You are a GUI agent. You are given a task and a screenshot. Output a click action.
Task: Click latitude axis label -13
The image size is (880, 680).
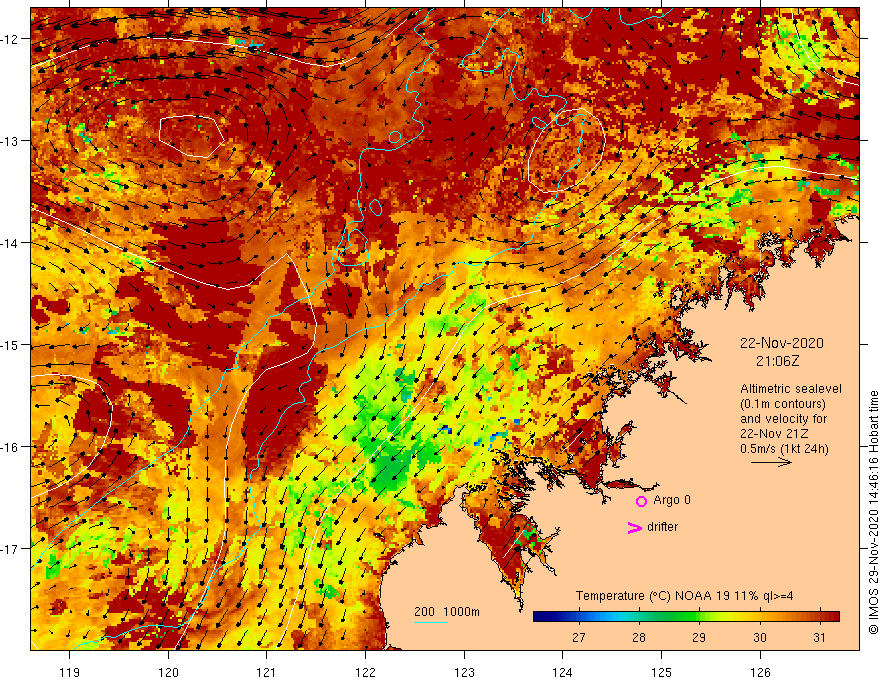tap(10, 141)
